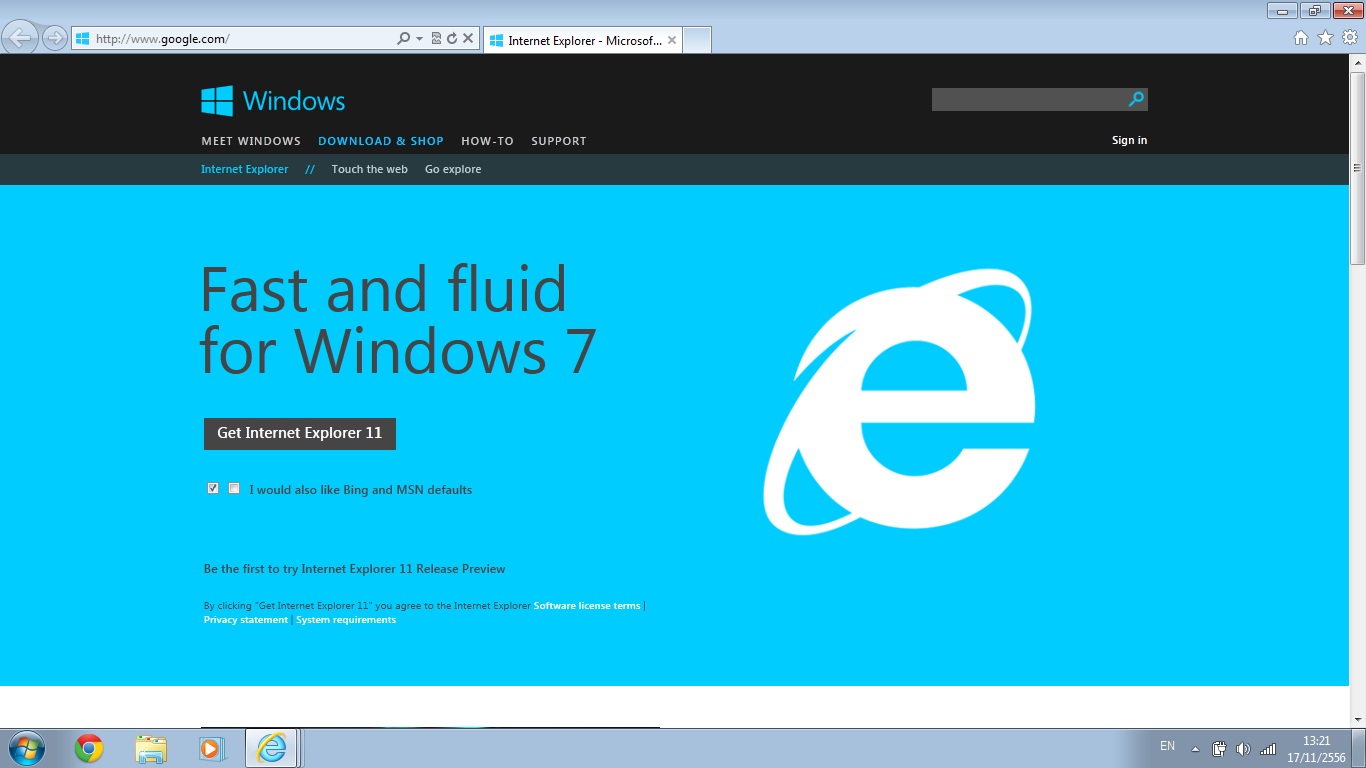Refresh the page with the reload icon
The image size is (1366, 768).
pos(452,39)
